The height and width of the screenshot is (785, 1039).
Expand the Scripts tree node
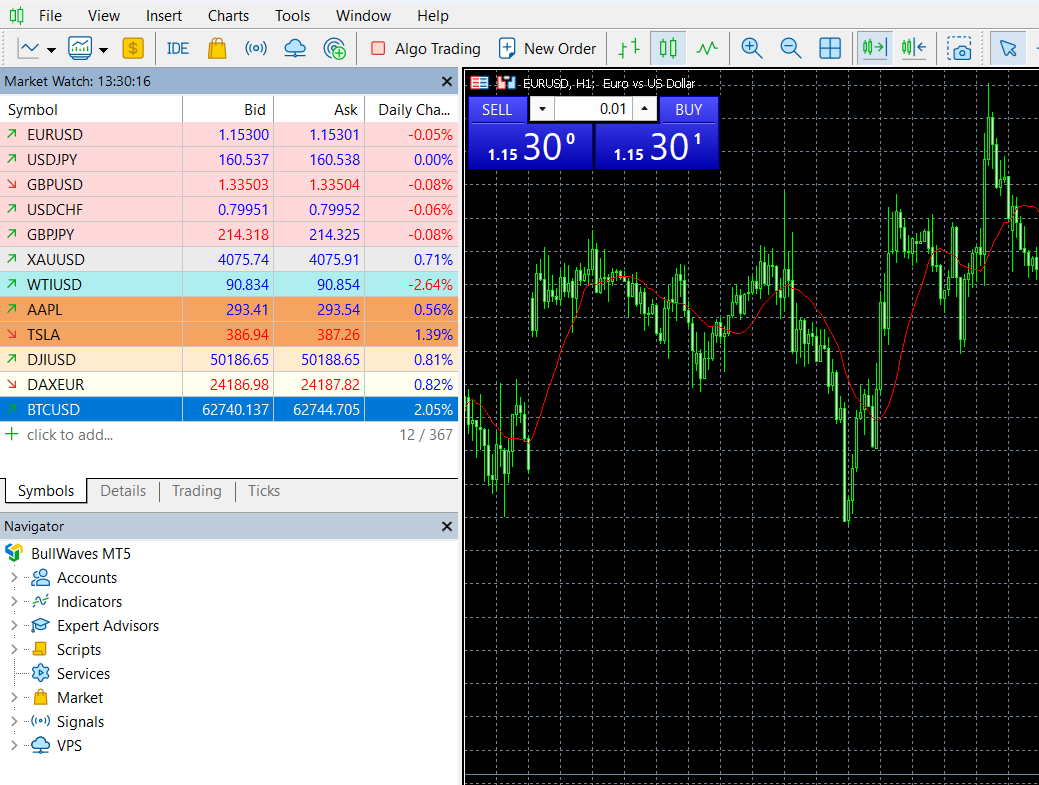pos(14,649)
